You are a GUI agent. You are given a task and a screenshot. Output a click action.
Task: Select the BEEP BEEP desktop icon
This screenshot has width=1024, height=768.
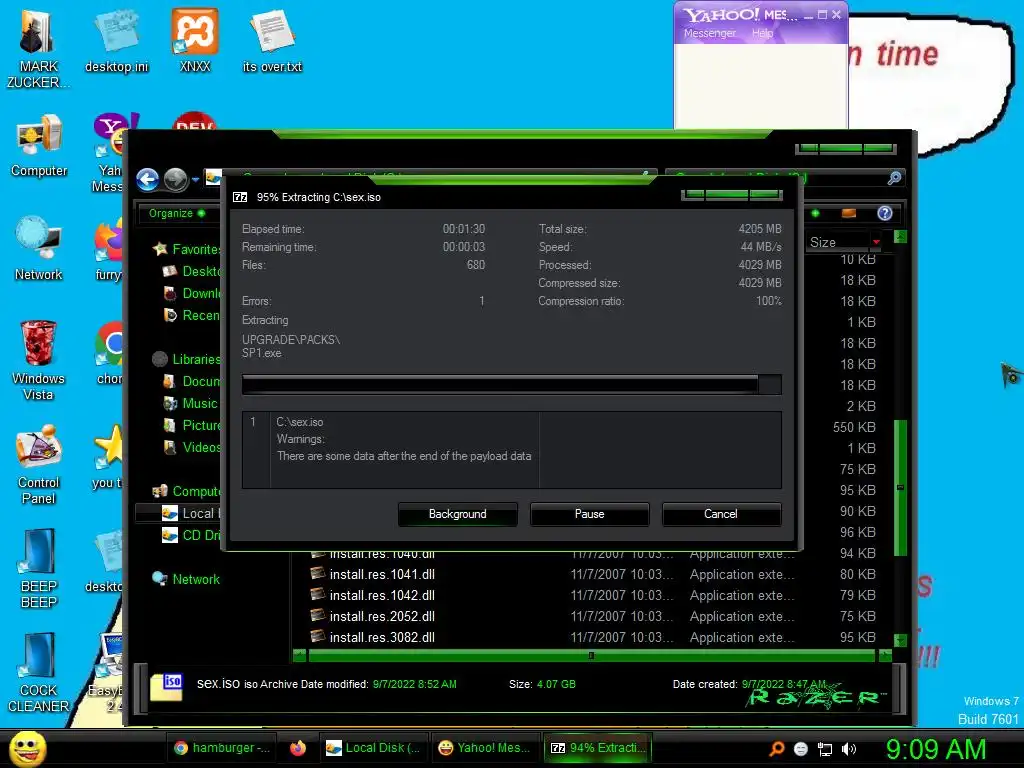coord(39,569)
